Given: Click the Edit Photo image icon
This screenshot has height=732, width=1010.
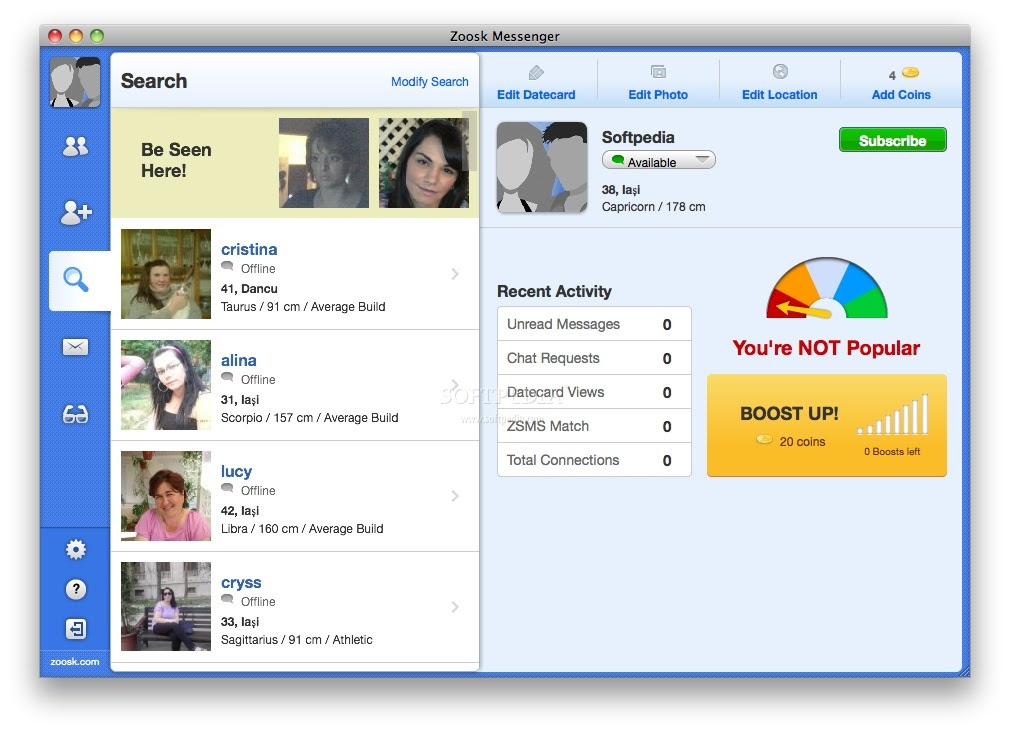Looking at the screenshot, I should click(658, 72).
